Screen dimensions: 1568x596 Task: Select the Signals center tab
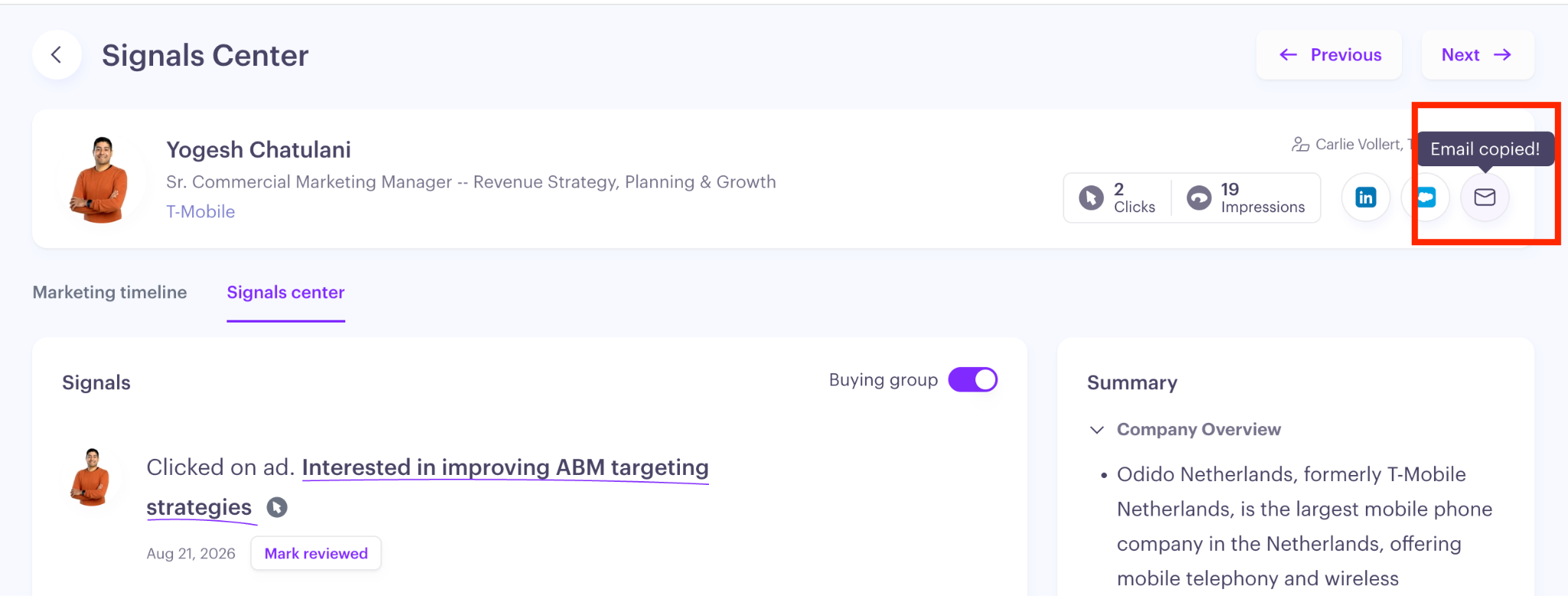point(286,293)
